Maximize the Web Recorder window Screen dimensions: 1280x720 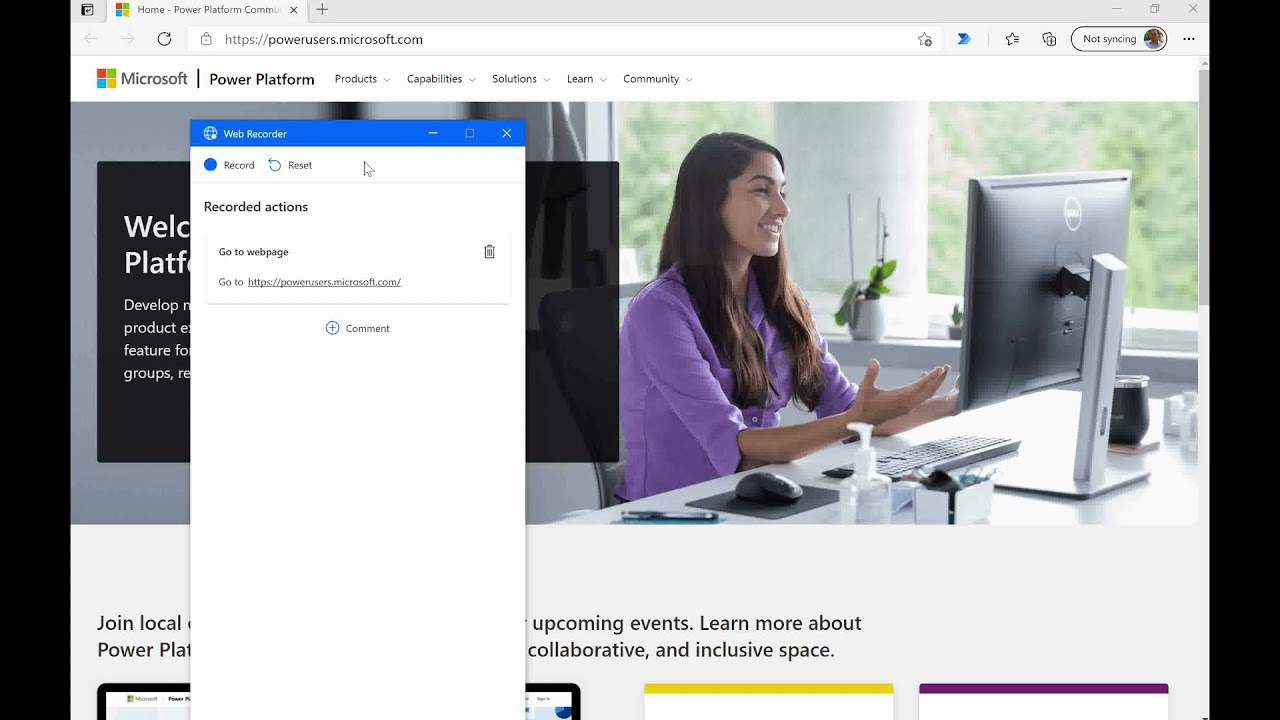tap(470, 133)
